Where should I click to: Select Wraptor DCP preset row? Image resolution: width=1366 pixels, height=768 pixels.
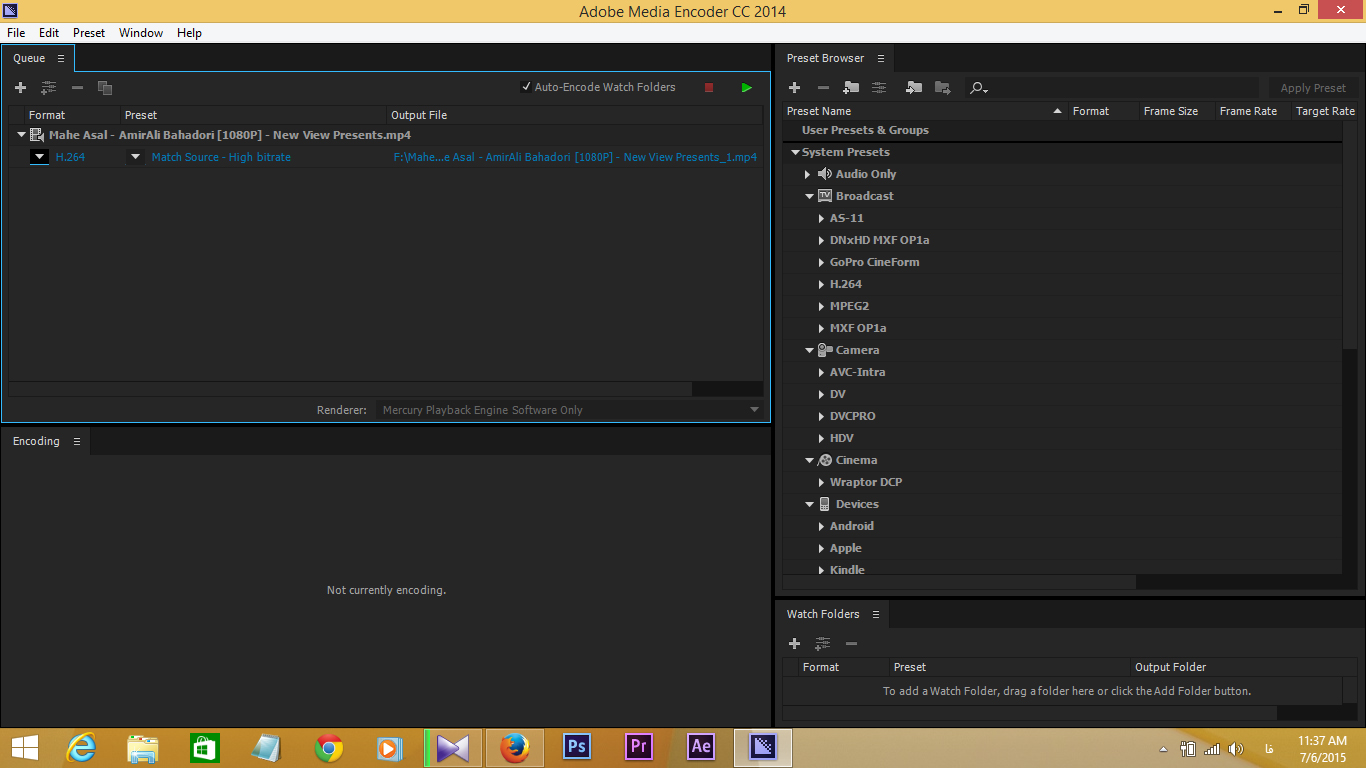1062,482
